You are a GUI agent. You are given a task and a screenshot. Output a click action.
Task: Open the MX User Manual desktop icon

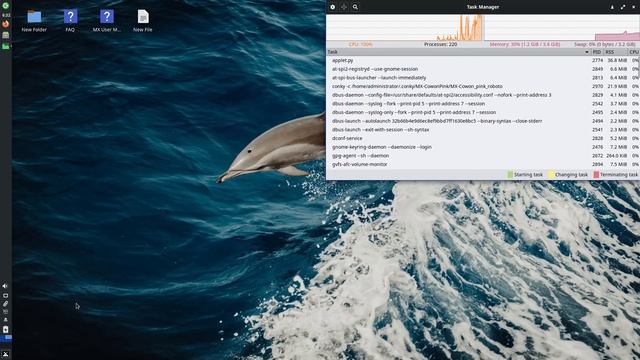pyautogui.click(x=107, y=21)
